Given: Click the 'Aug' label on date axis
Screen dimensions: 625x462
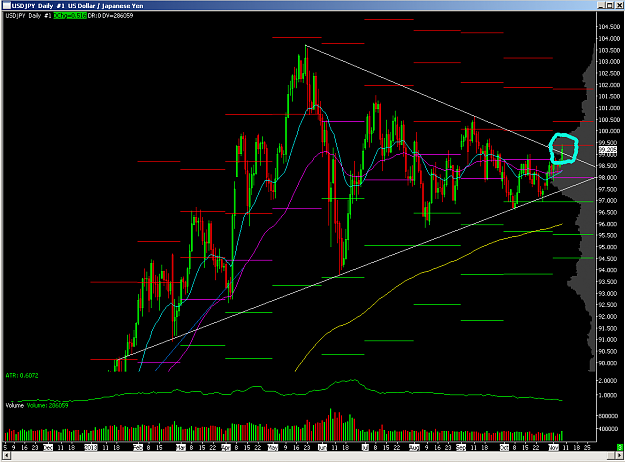Looking at the screenshot, I should point(415,448).
